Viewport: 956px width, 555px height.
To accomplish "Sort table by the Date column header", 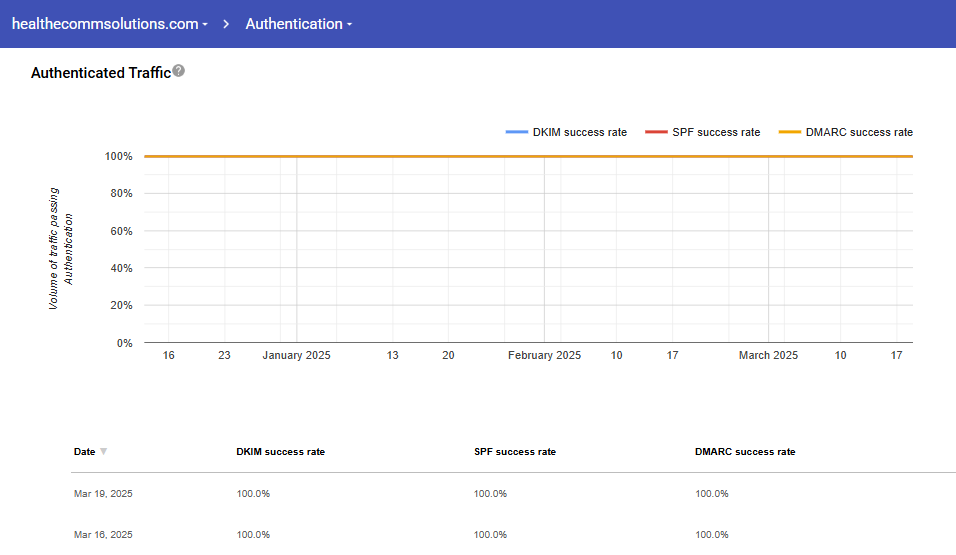I will 84,452.
